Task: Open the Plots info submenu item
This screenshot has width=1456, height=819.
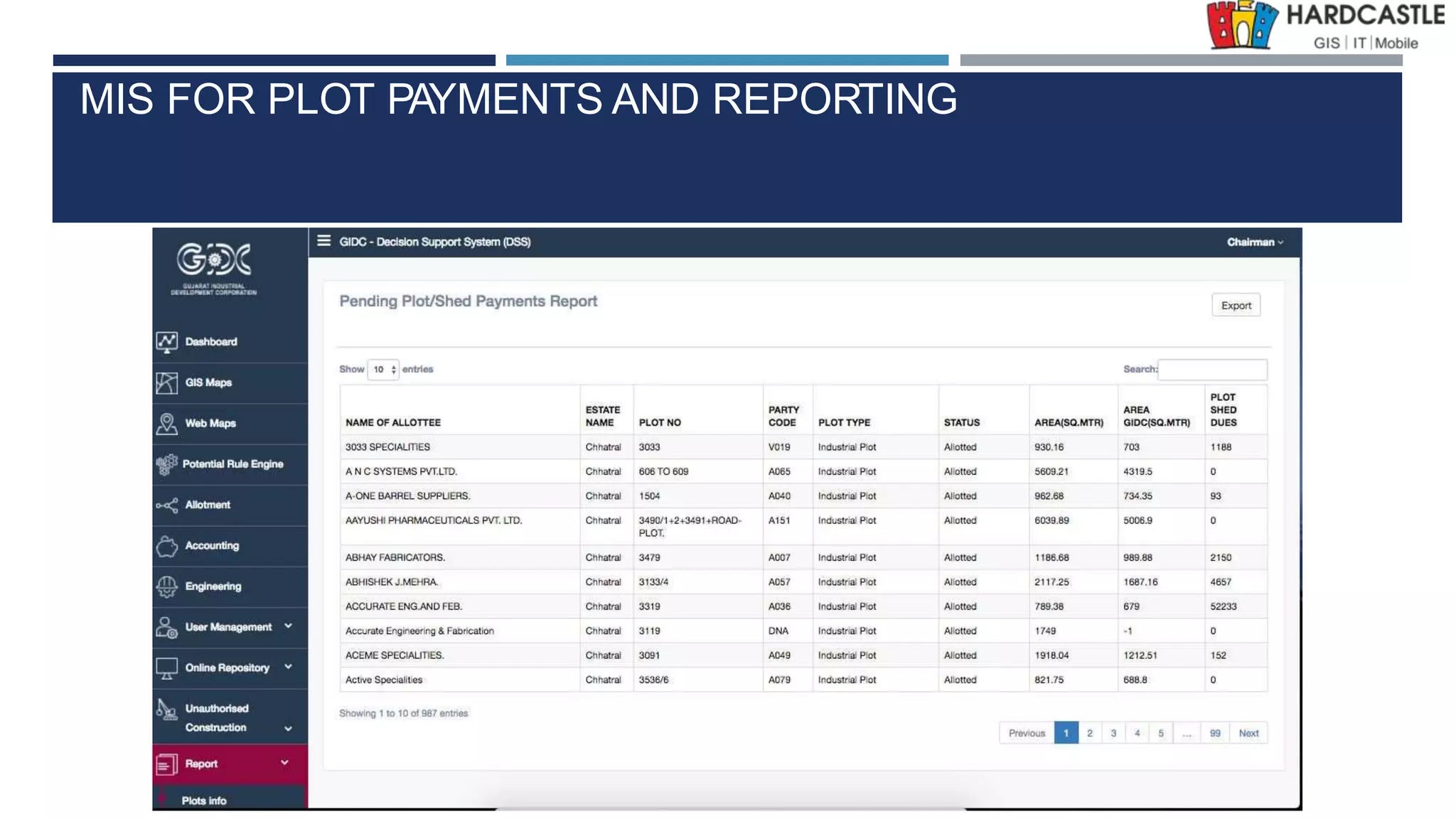Action: pyautogui.click(x=204, y=801)
